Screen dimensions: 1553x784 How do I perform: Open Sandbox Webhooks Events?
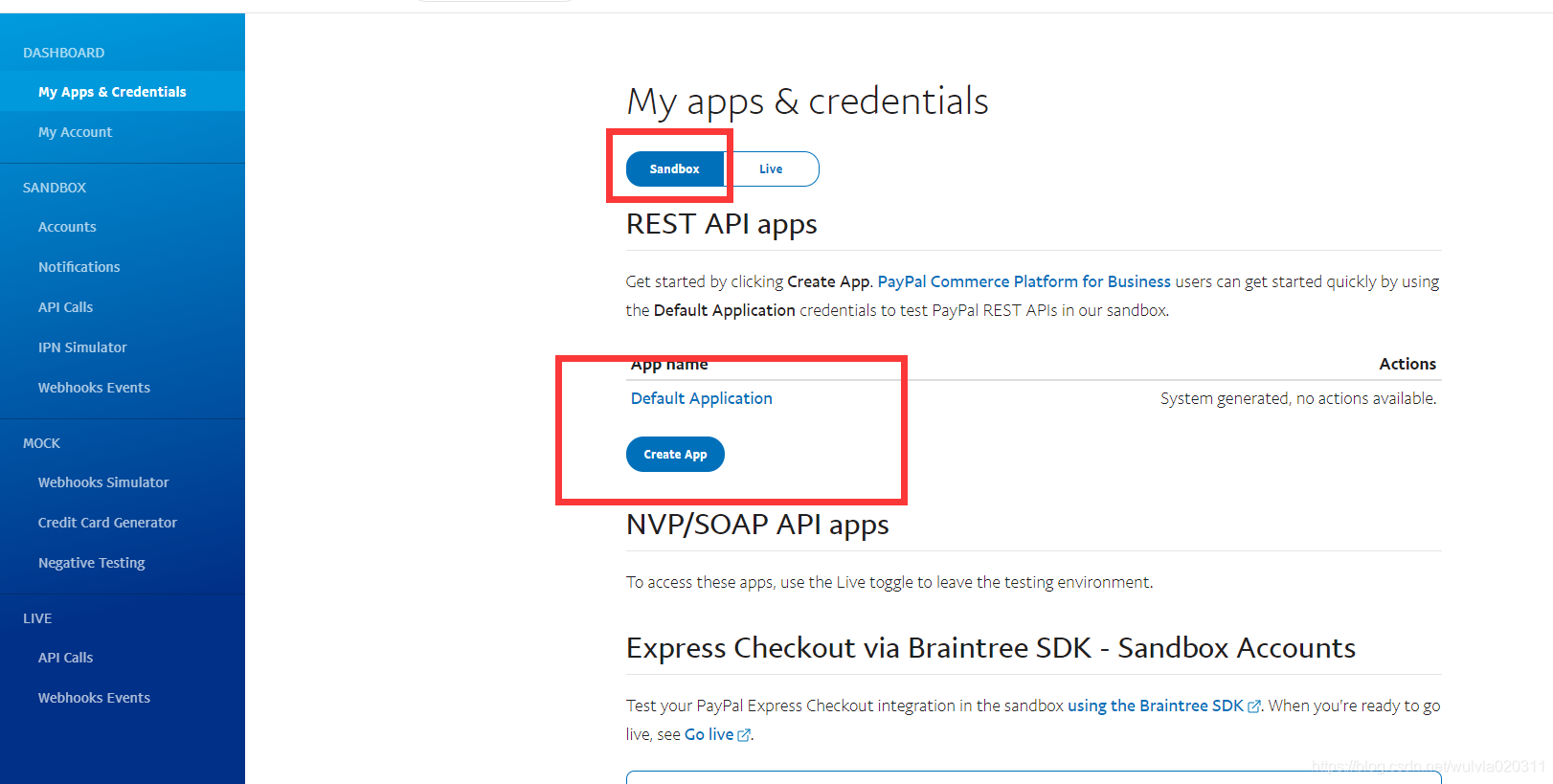(94, 388)
